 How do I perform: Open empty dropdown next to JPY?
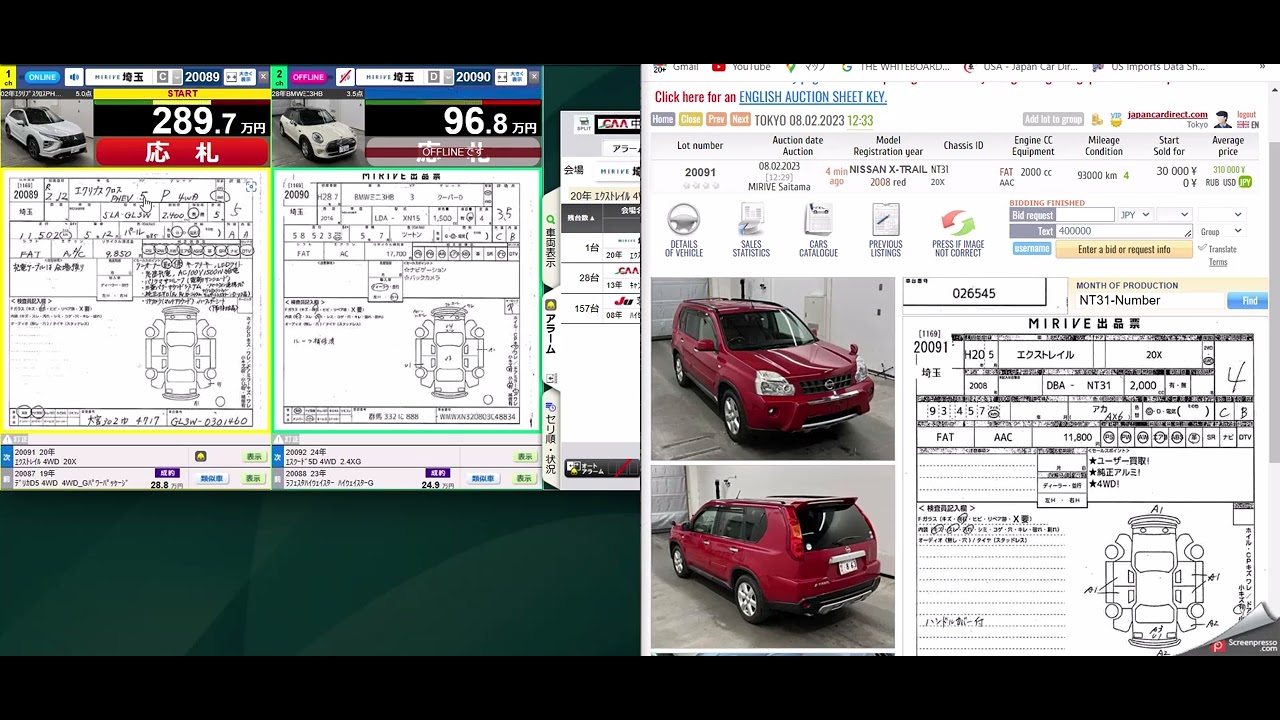(x=1174, y=214)
